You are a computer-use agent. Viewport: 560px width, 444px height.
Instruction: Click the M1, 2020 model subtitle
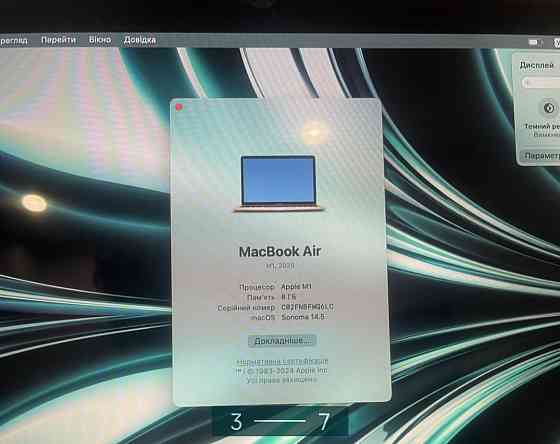coord(280,266)
